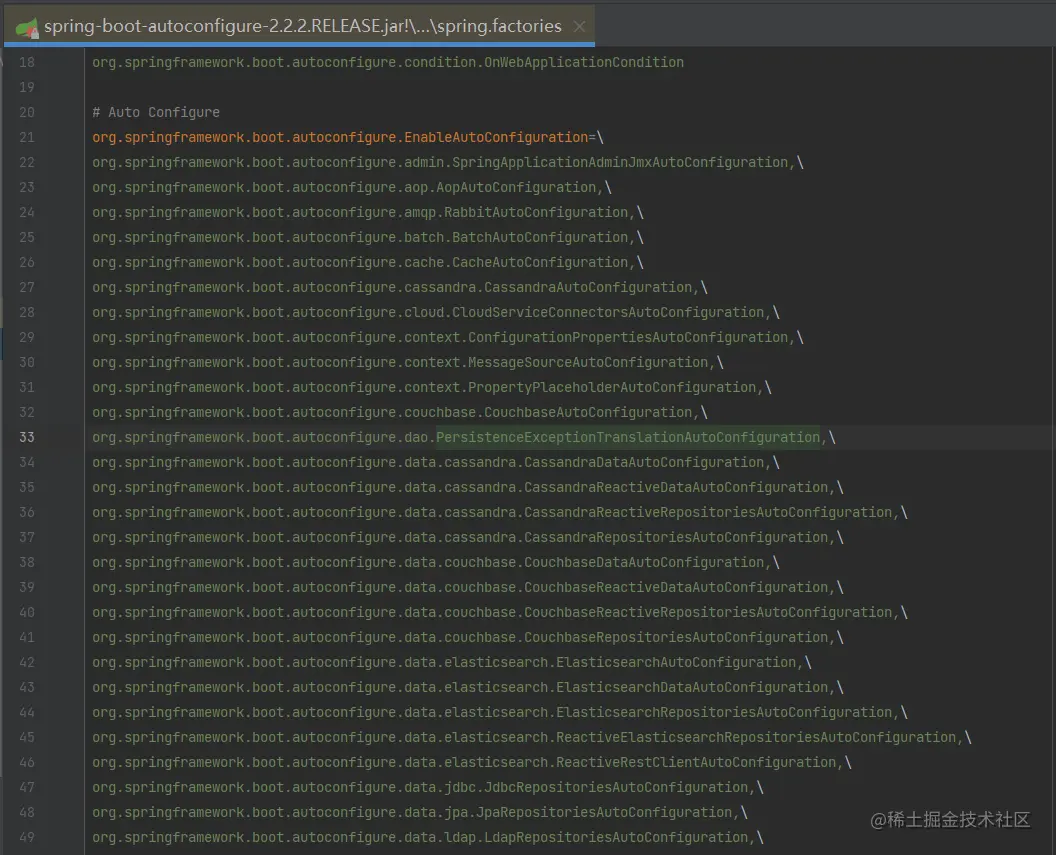Click the EnableAutoConfiguration property key
Screen dimensions: 1056x855
pyautogui.click(x=340, y=137)
